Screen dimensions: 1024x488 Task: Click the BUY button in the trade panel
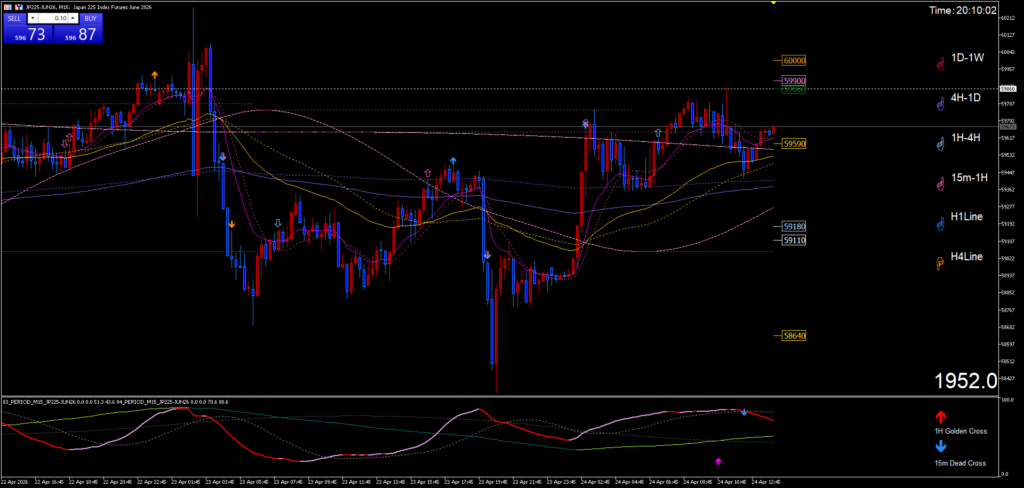91,18
